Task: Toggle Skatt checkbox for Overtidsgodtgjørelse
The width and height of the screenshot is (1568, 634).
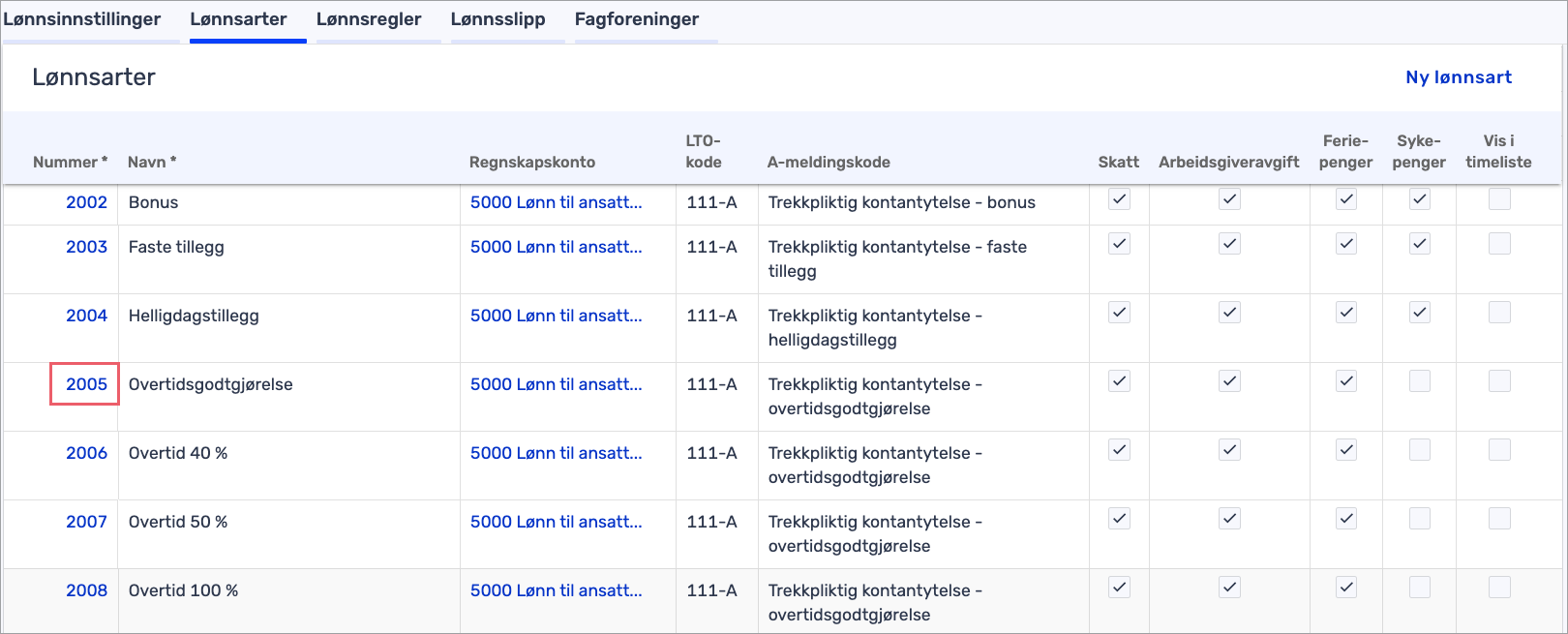Action: pos(1119,381)
